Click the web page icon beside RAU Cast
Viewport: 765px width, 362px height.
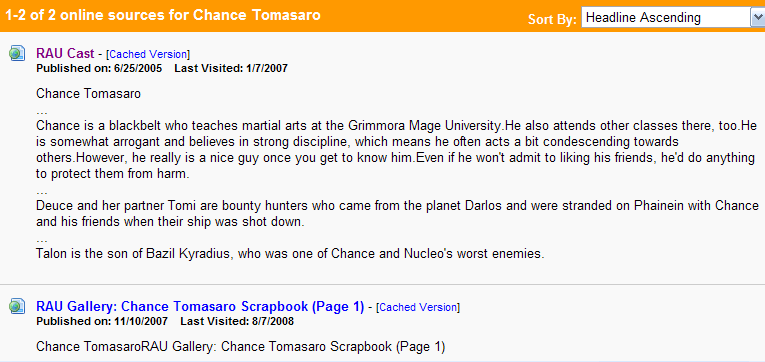point(17,53)
